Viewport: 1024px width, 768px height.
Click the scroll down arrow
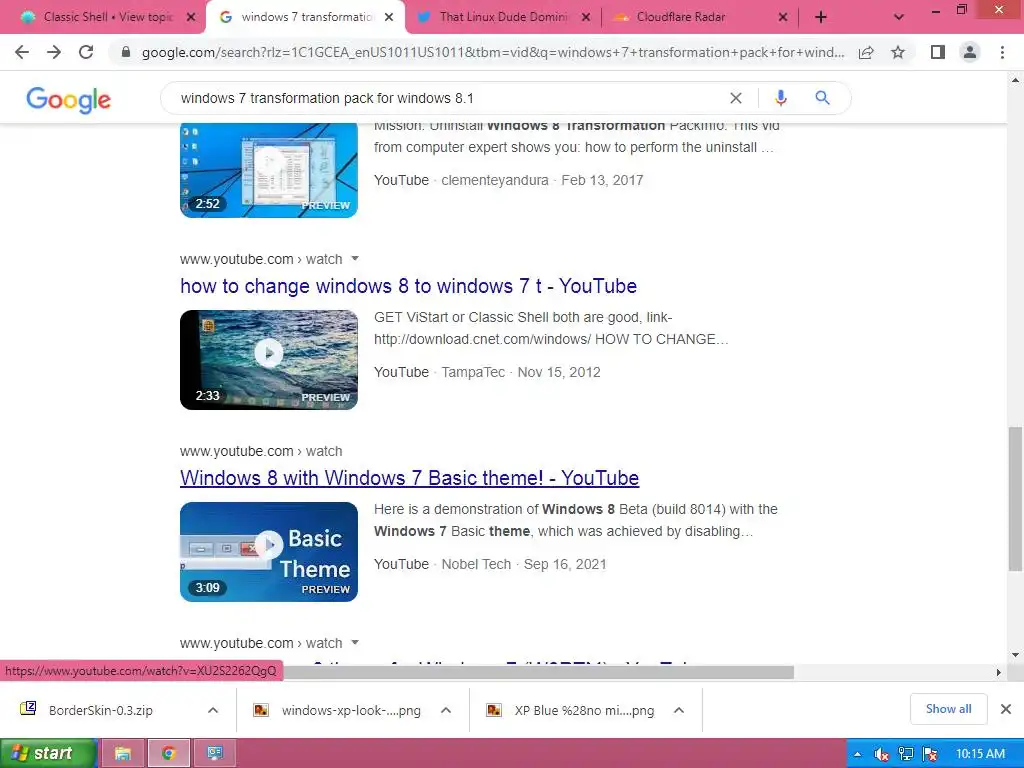(1015, 654)
